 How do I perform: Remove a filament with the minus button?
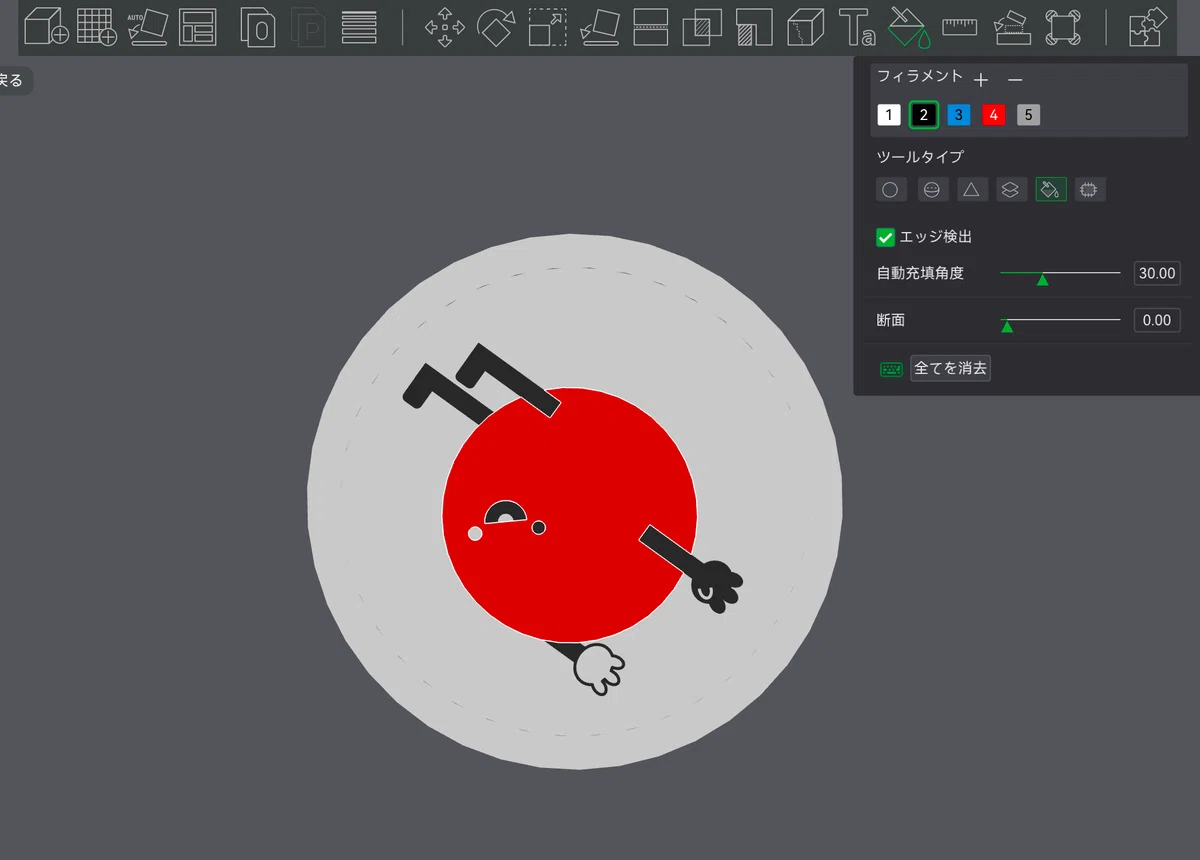tap(1015, 79)
